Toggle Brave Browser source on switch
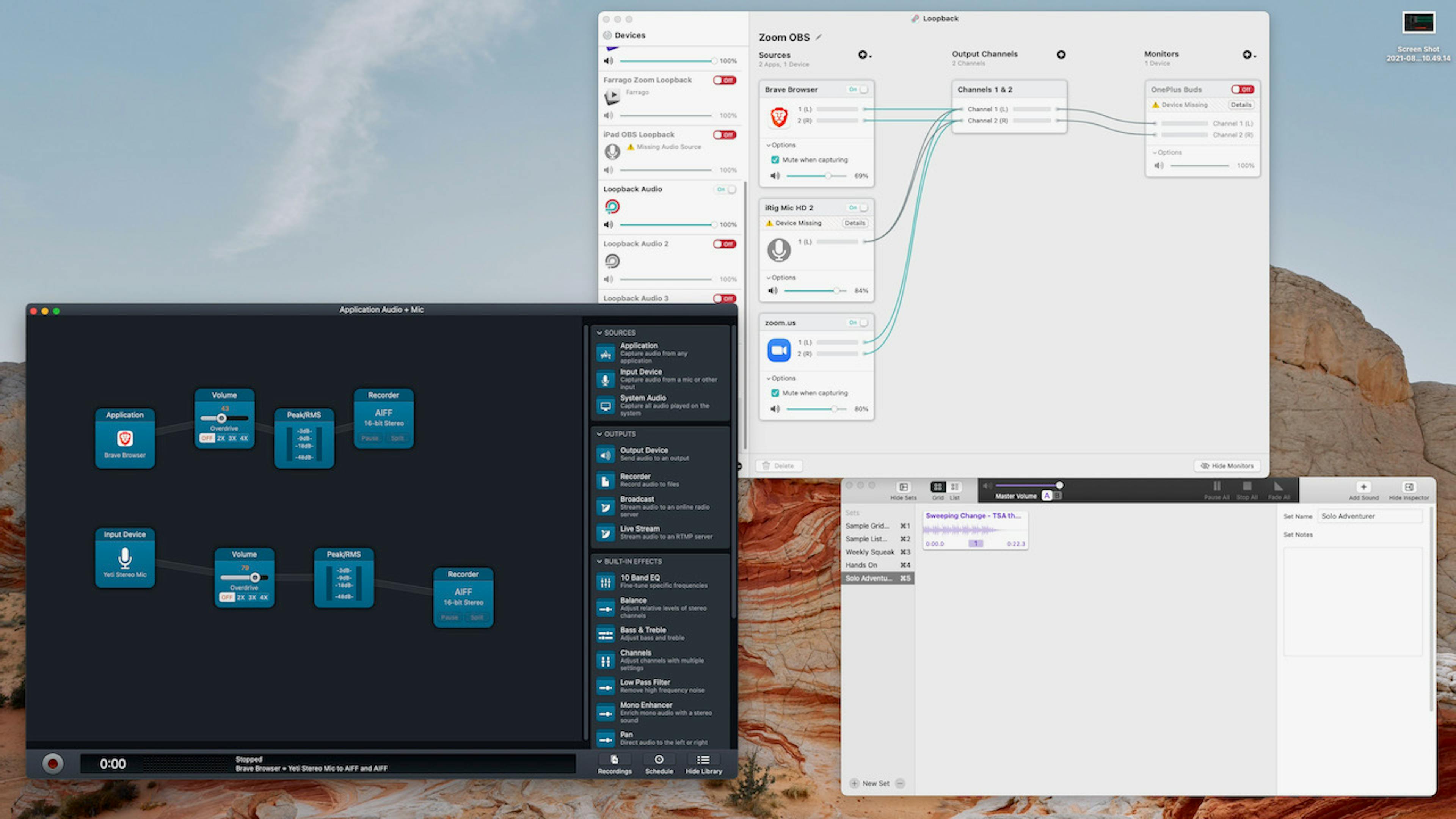 pos(857,89)
